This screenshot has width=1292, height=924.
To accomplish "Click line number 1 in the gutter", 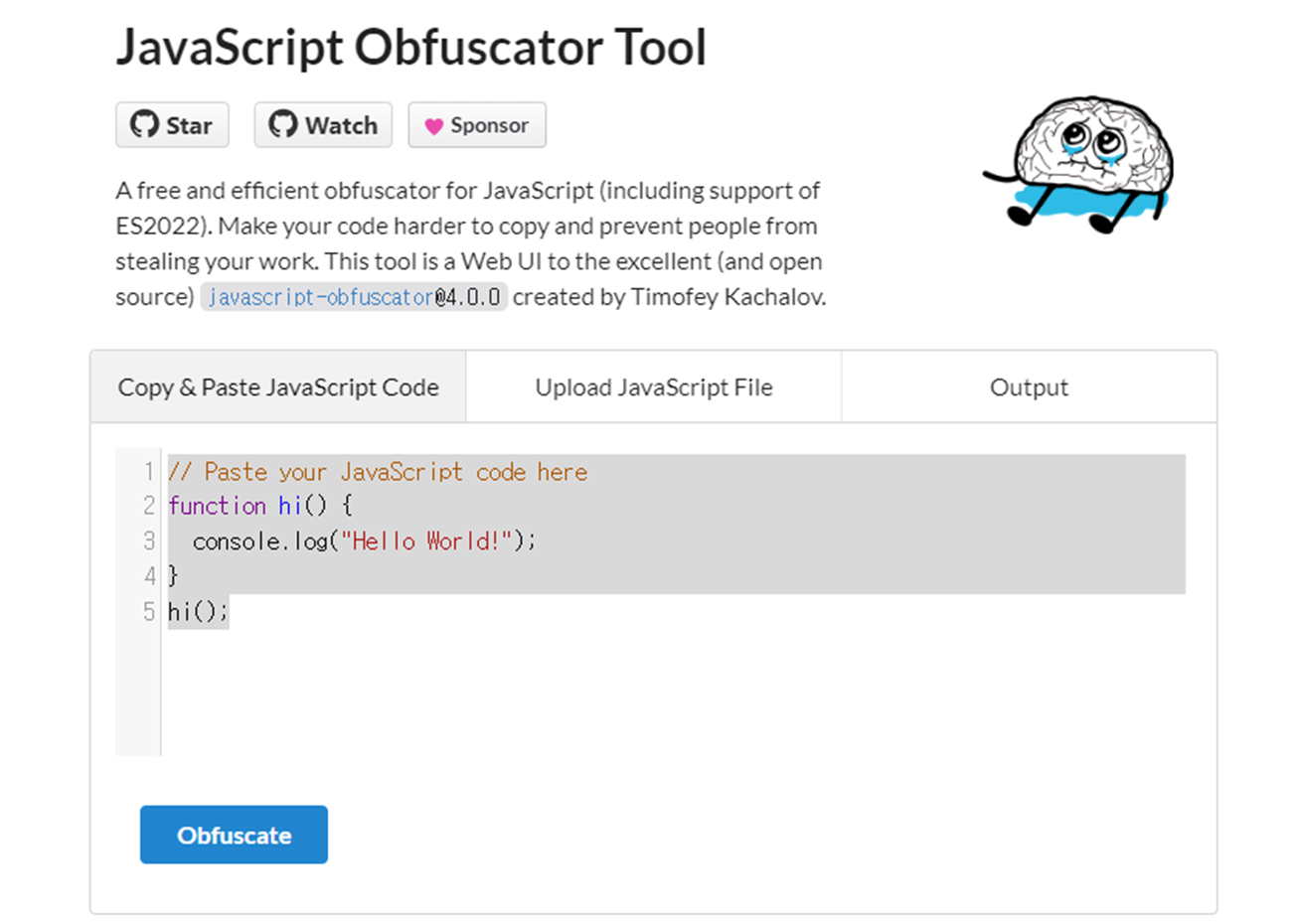I will coord(149,472).
